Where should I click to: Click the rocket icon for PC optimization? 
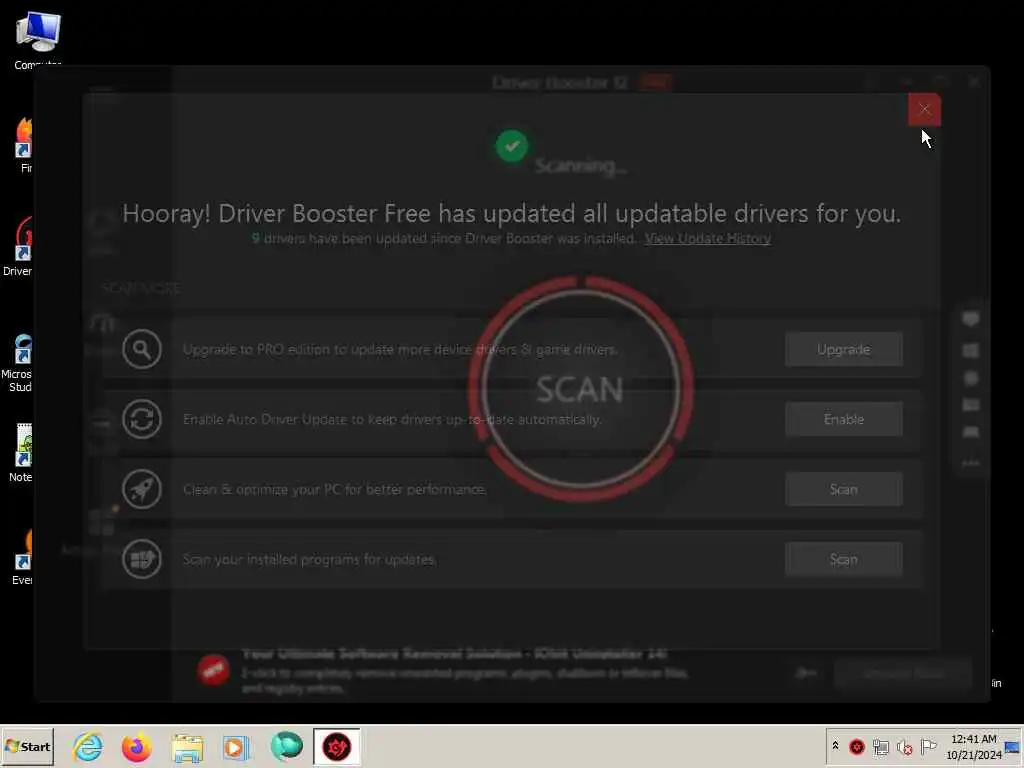[142, 489]
